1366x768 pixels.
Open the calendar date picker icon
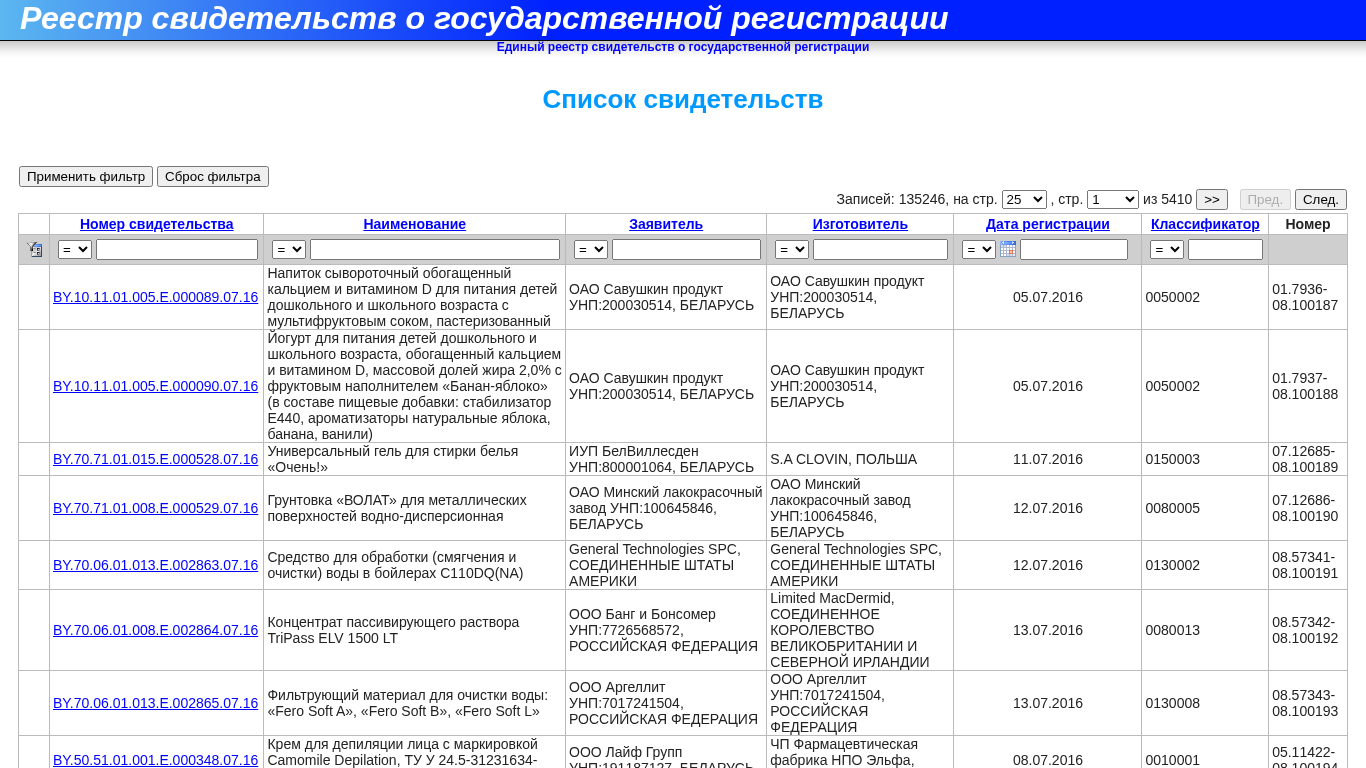point(1008,249)
